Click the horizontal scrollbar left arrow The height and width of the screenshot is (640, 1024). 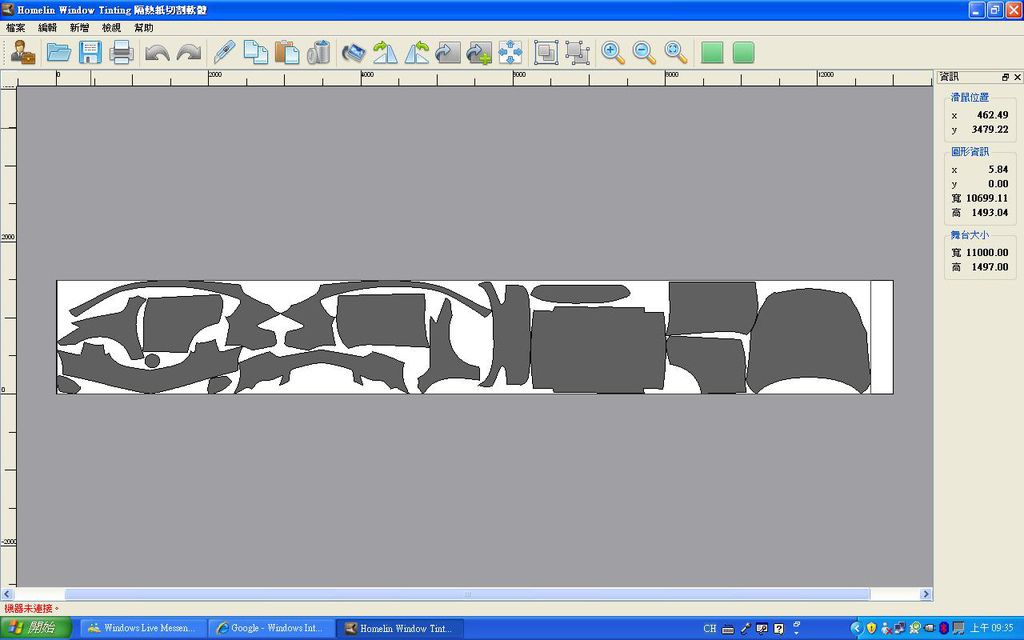(x=7, y=594)
